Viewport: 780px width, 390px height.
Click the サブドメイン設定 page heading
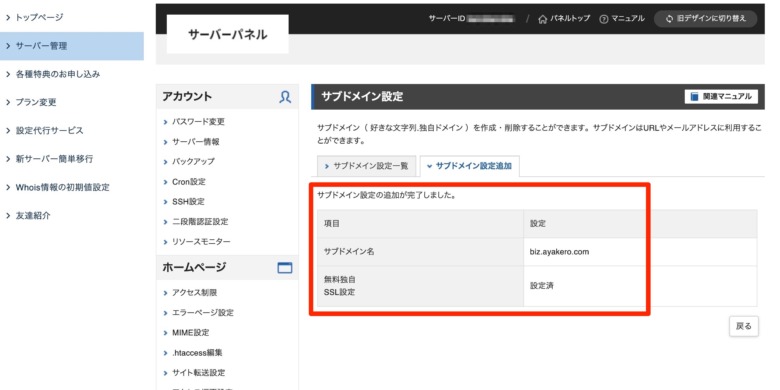click(362, 97)
